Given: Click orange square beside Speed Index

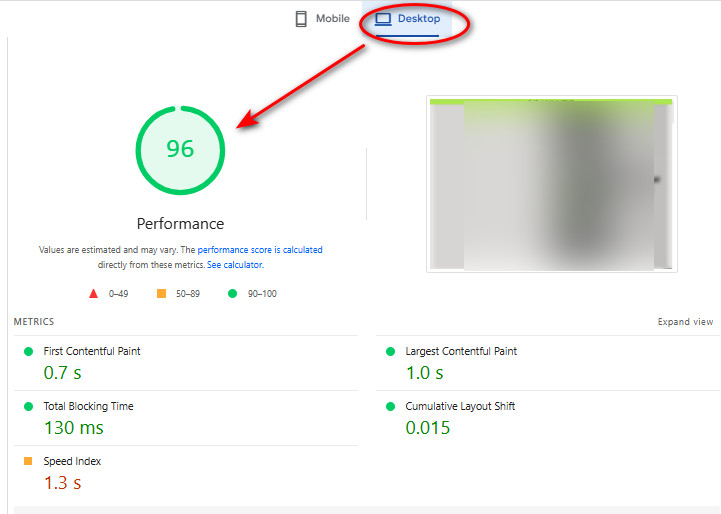Looking at the screenshot, I should pyautogui.click(x=28, y=461).
